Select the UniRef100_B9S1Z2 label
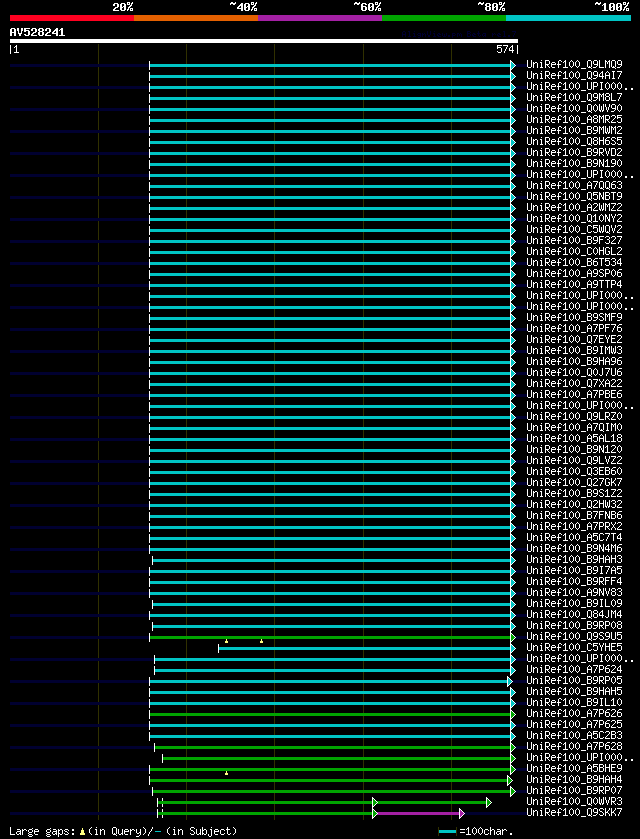 [x=574, y=493]
